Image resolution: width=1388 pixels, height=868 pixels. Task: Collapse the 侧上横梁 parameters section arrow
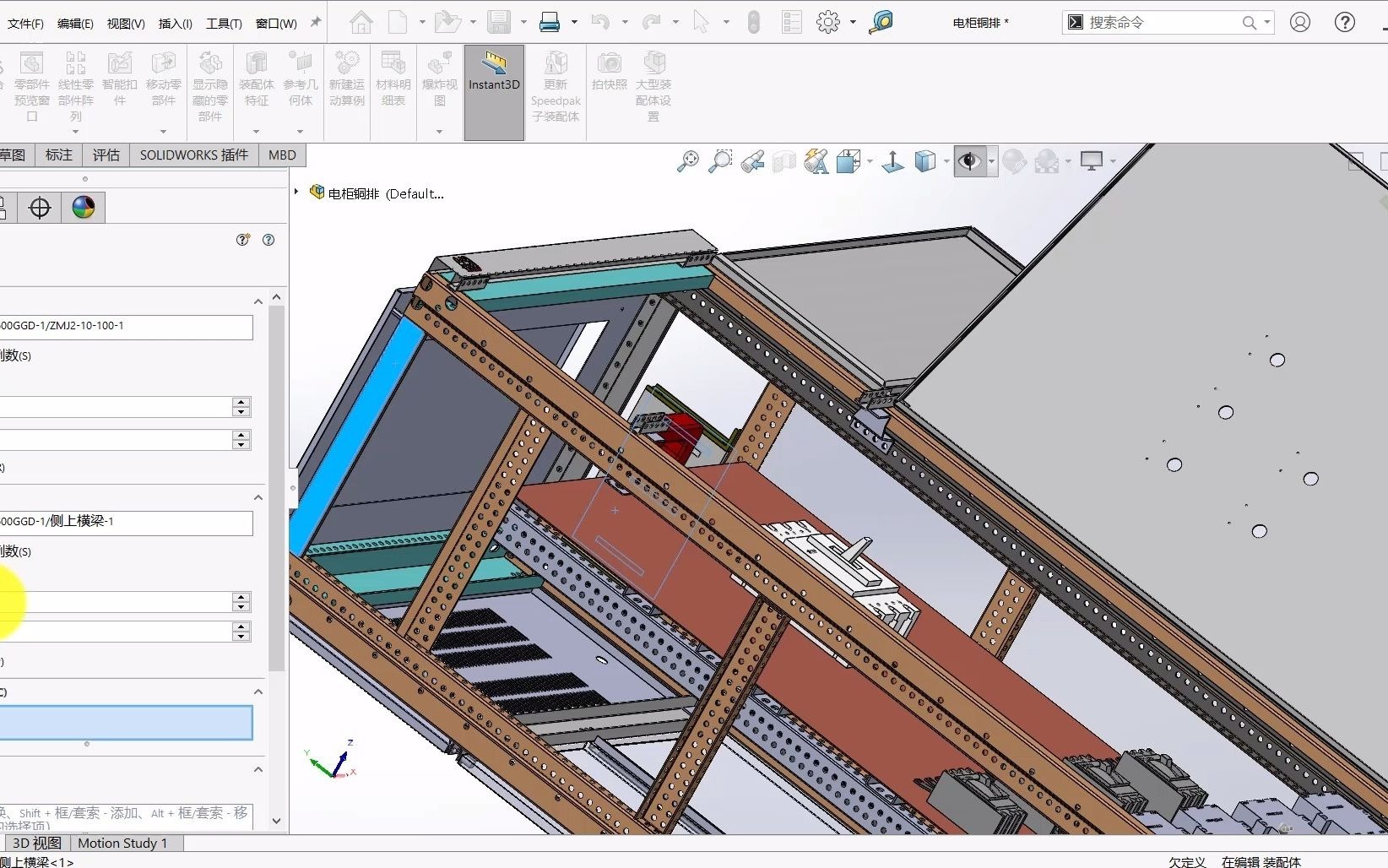click(x=258, y=496)
